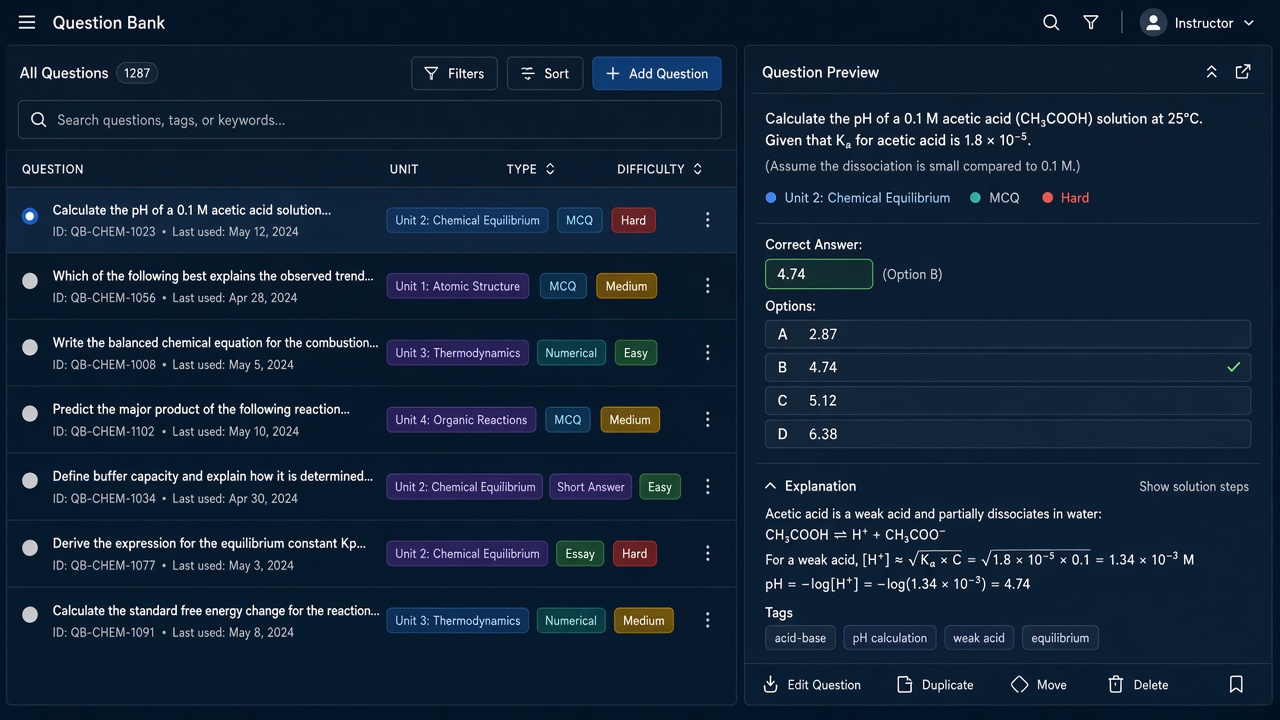Open the Filters button
The height and width of the screenshot is (720, 1280).
point(454,73)
